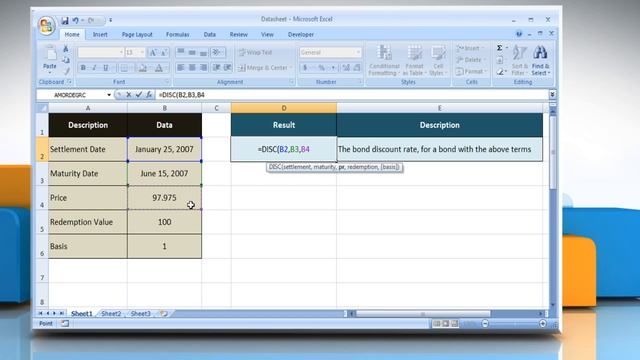Zoom in with plus button
640x360 pixels.
click(x=542, y=324)
